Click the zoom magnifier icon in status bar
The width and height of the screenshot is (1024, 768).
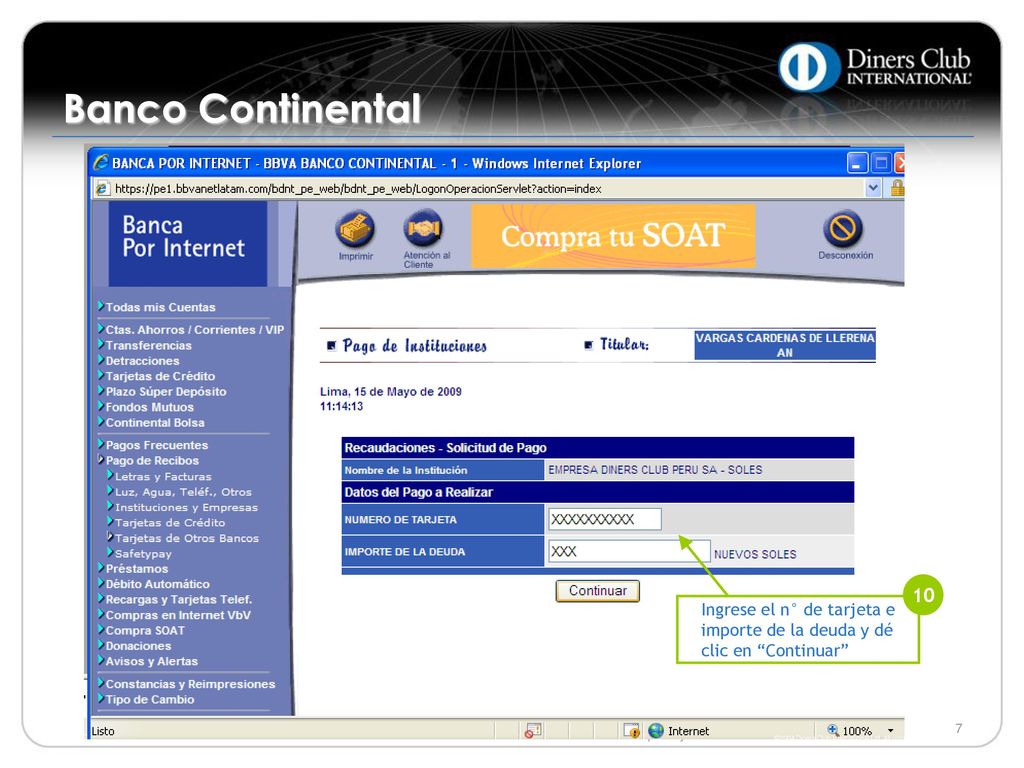tap(833, 729)
